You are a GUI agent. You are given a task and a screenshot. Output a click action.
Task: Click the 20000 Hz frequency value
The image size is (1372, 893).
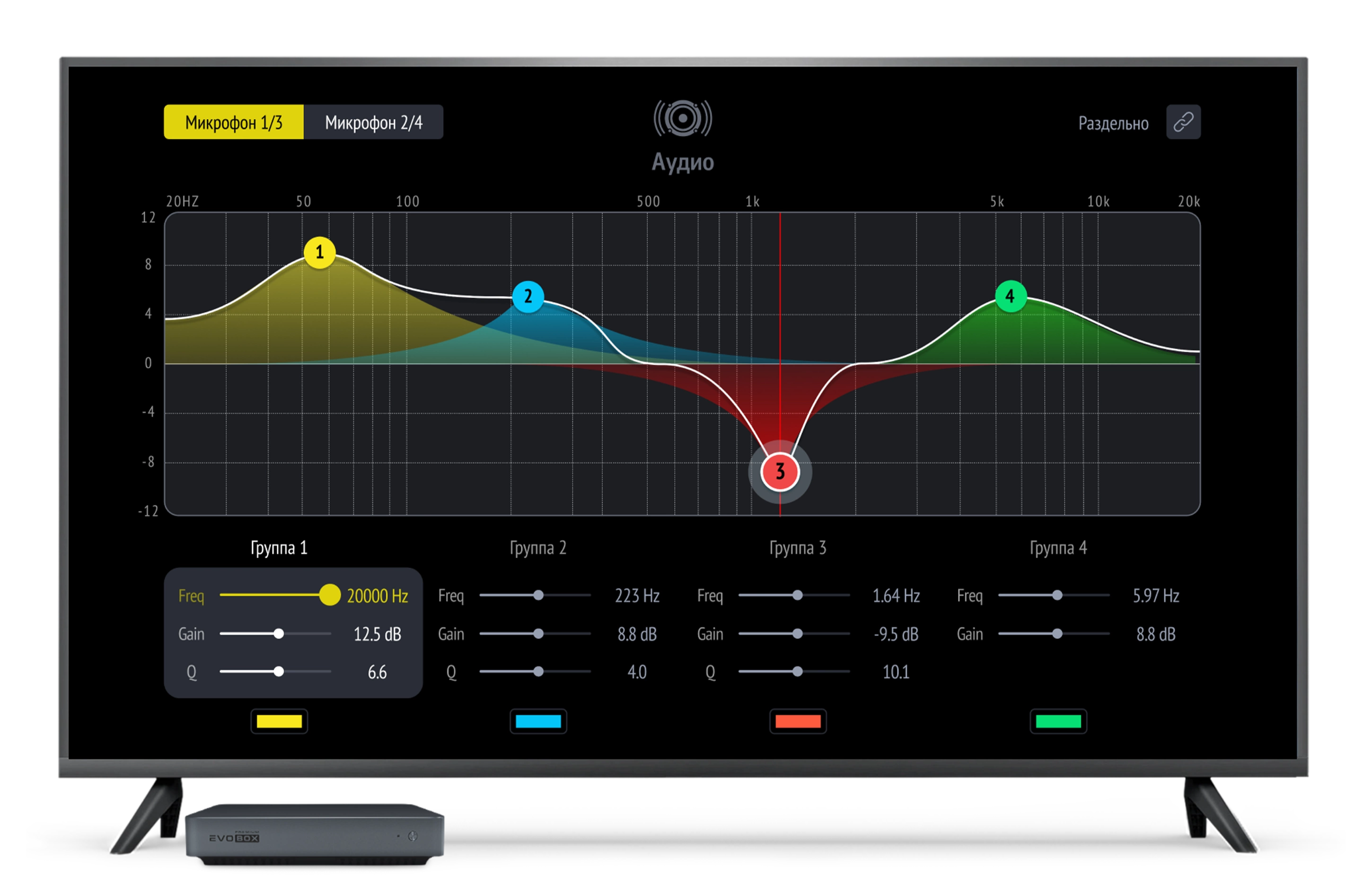[377, 595]
